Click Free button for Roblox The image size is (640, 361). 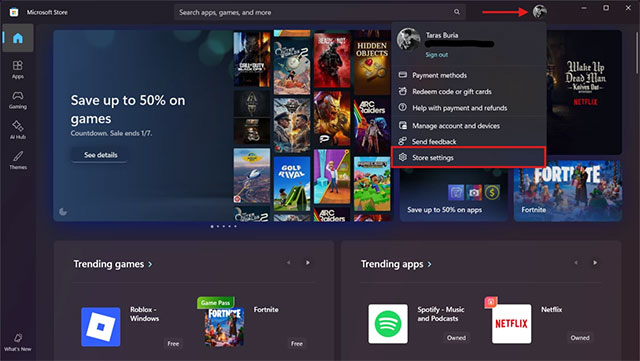pos(173,343)
